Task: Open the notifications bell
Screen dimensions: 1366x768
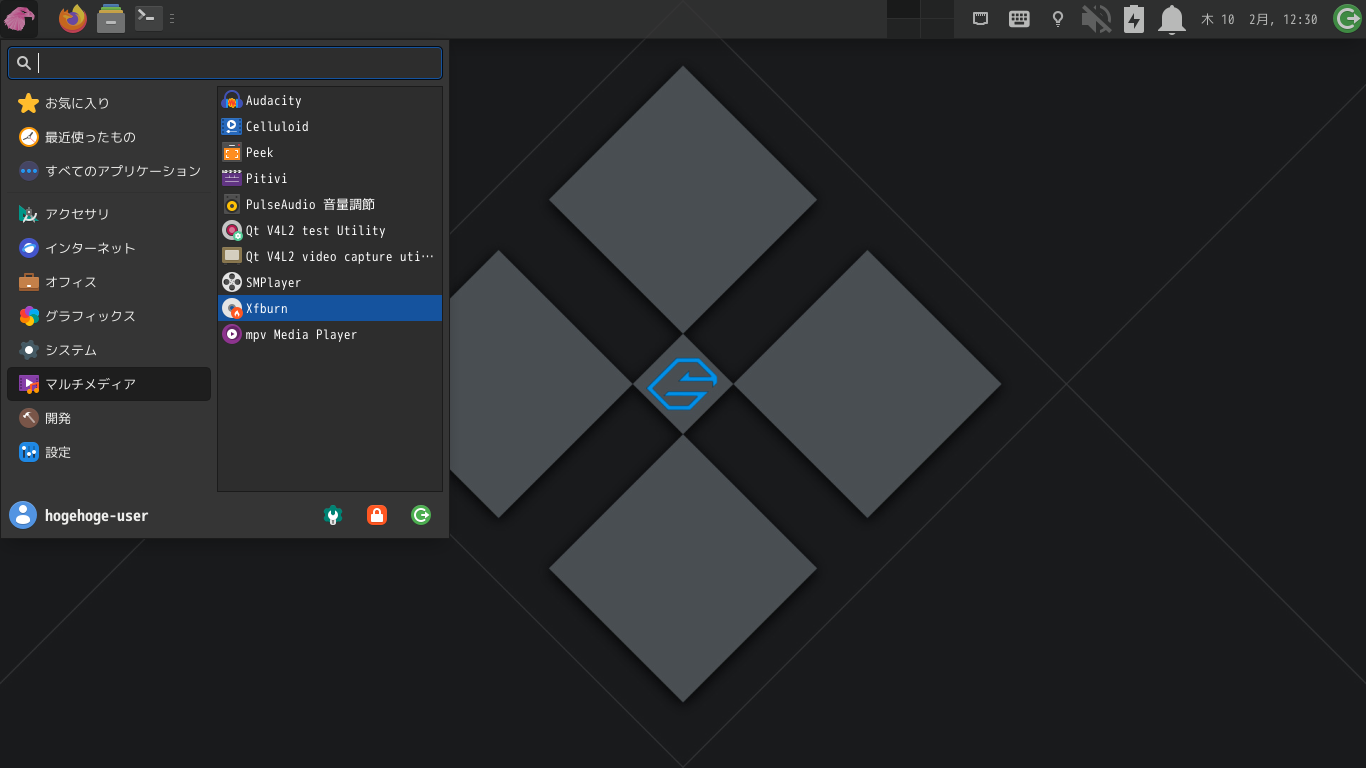Action: pyautogui.click(x=1171, y=18)
